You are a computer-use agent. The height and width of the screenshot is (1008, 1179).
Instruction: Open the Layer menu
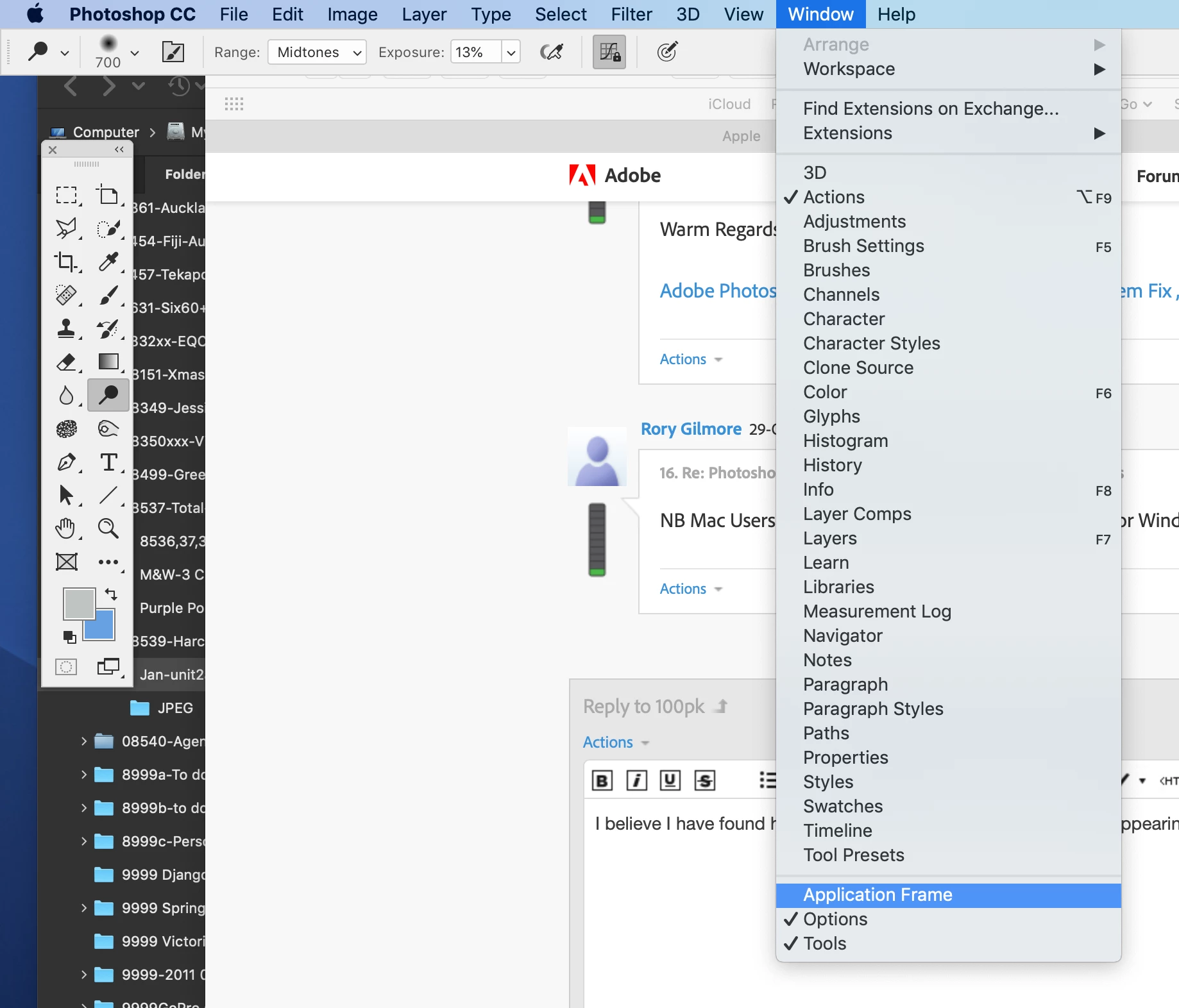click(x=424, y=14)
